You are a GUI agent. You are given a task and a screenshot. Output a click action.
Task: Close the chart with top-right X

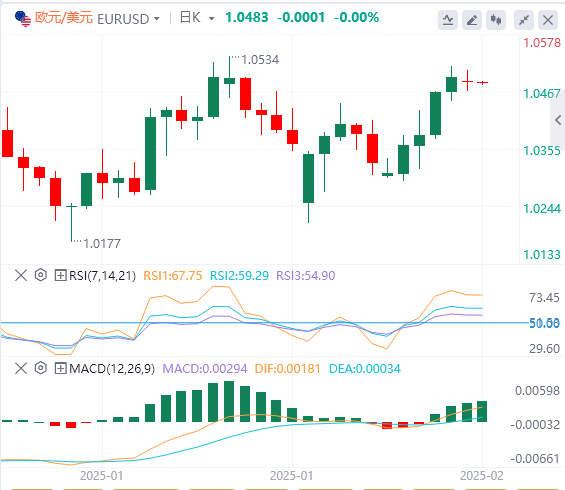click(x=548, y=20)
